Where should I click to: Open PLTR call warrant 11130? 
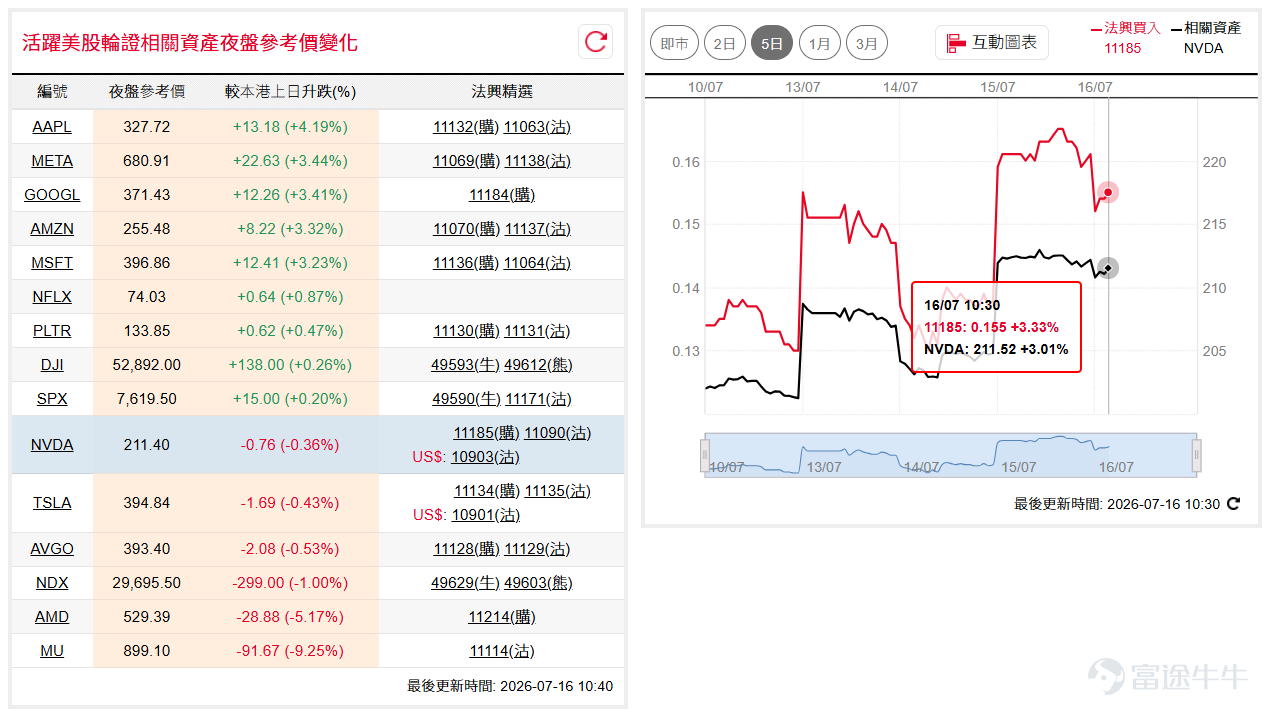466,331
